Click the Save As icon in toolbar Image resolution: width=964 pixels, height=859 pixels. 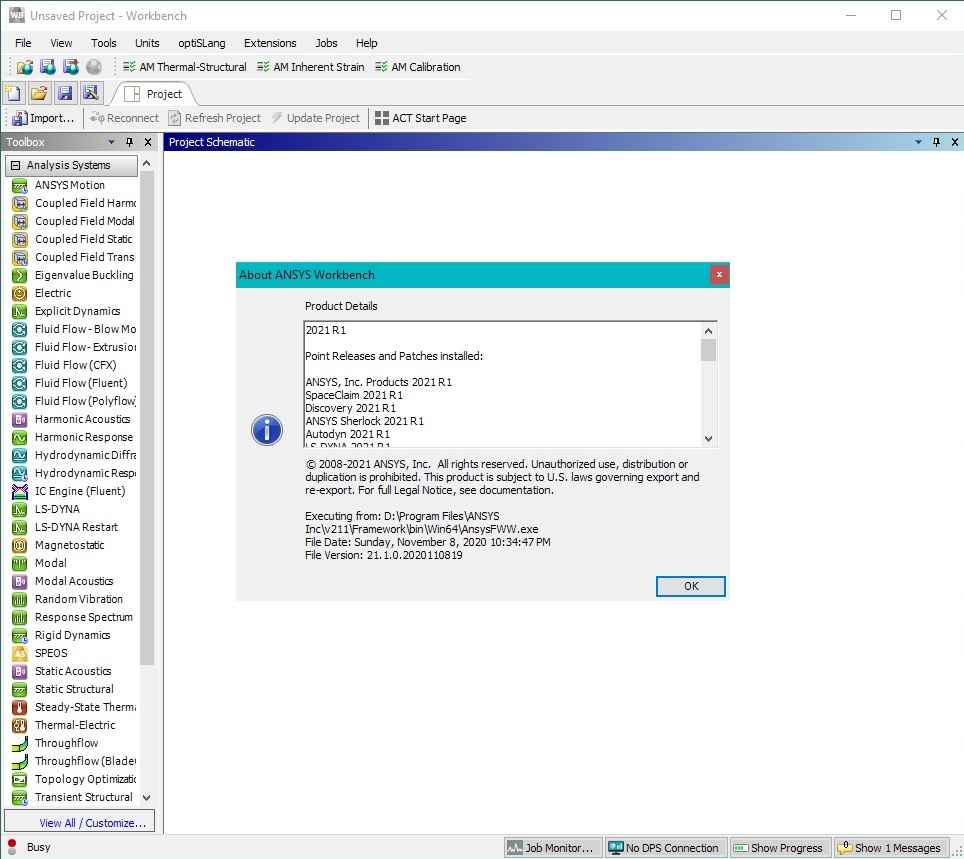(91, 93)
